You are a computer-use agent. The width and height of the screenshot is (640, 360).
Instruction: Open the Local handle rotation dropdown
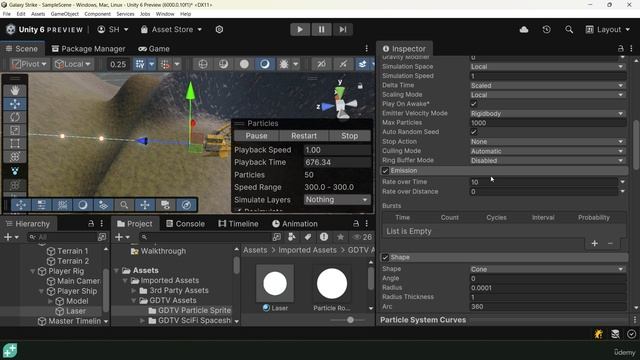(x=73, y=64)
